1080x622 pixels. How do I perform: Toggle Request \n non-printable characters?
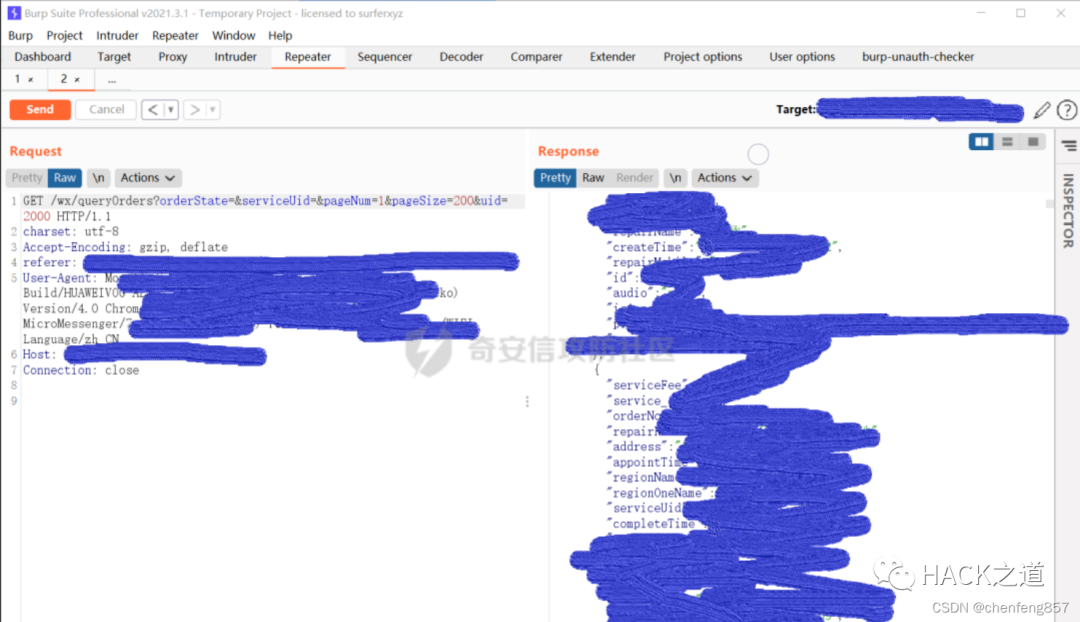tap(98, 178)
